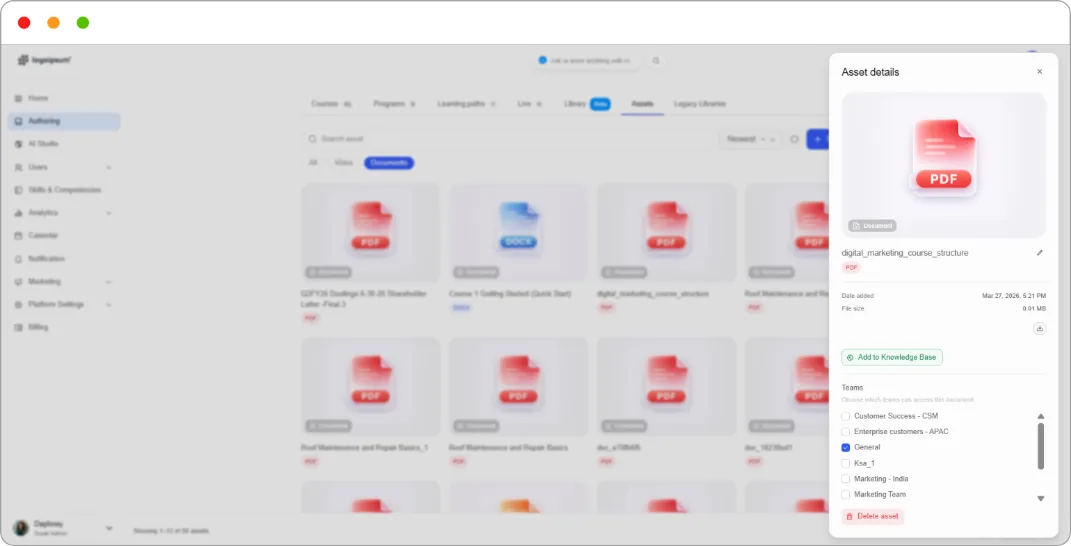This screenshot has width=1071, height=546.
Task: Switch to the Learning paths tab
Action: [467, 104]
